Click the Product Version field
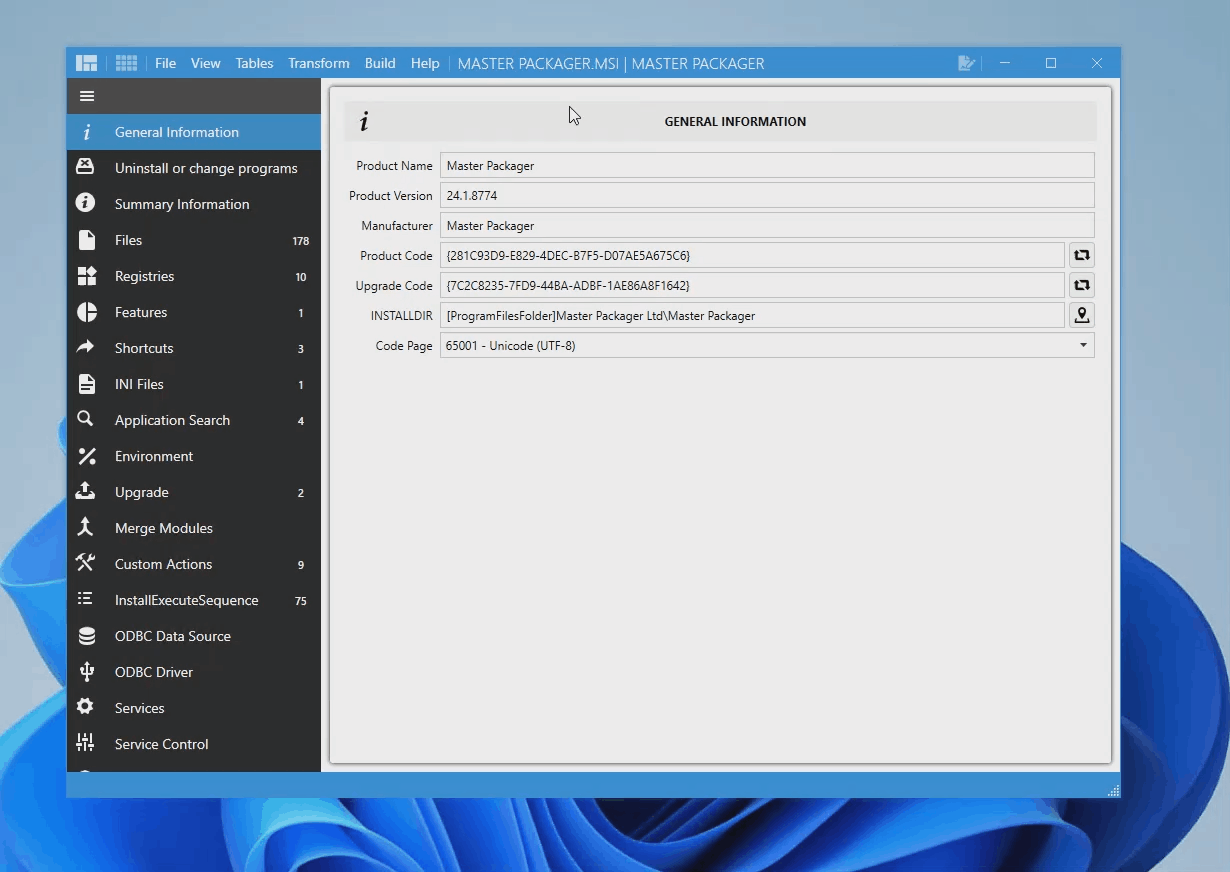Image resolution: width=1230 pixels, height=872 pixels. pyautogui.click(x=767, y=196)
